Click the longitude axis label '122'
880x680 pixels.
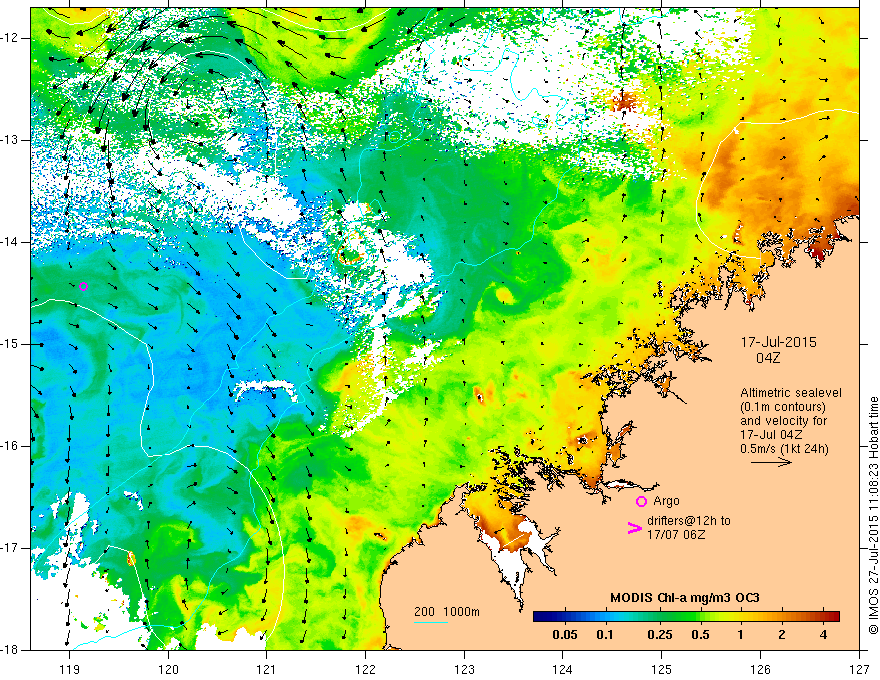(x=365, y=669)
